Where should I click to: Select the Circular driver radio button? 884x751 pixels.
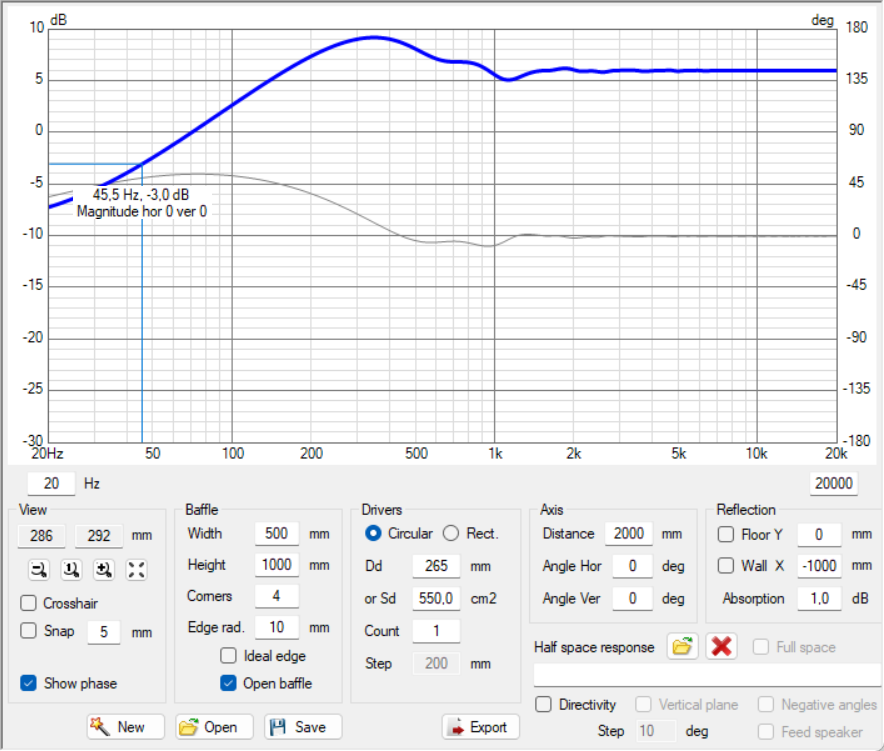click(x=373, y=533)
